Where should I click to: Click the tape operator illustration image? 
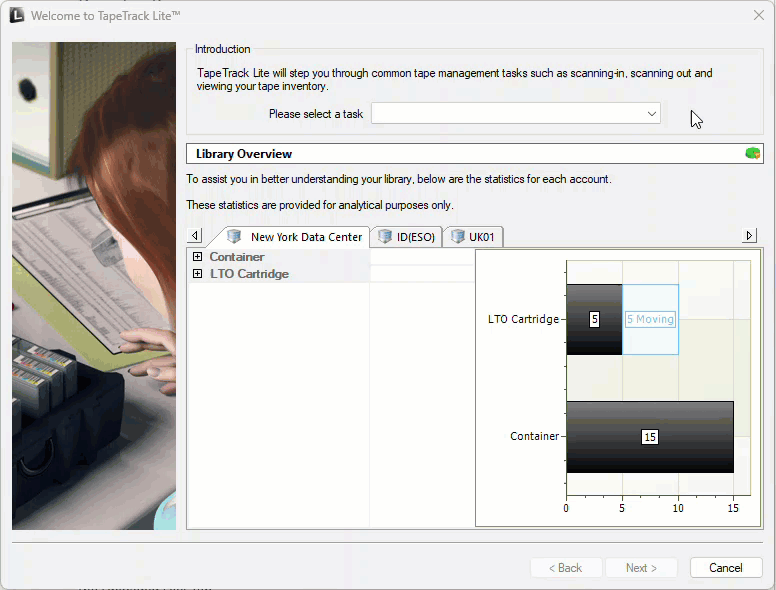click(x=94, y=286)
